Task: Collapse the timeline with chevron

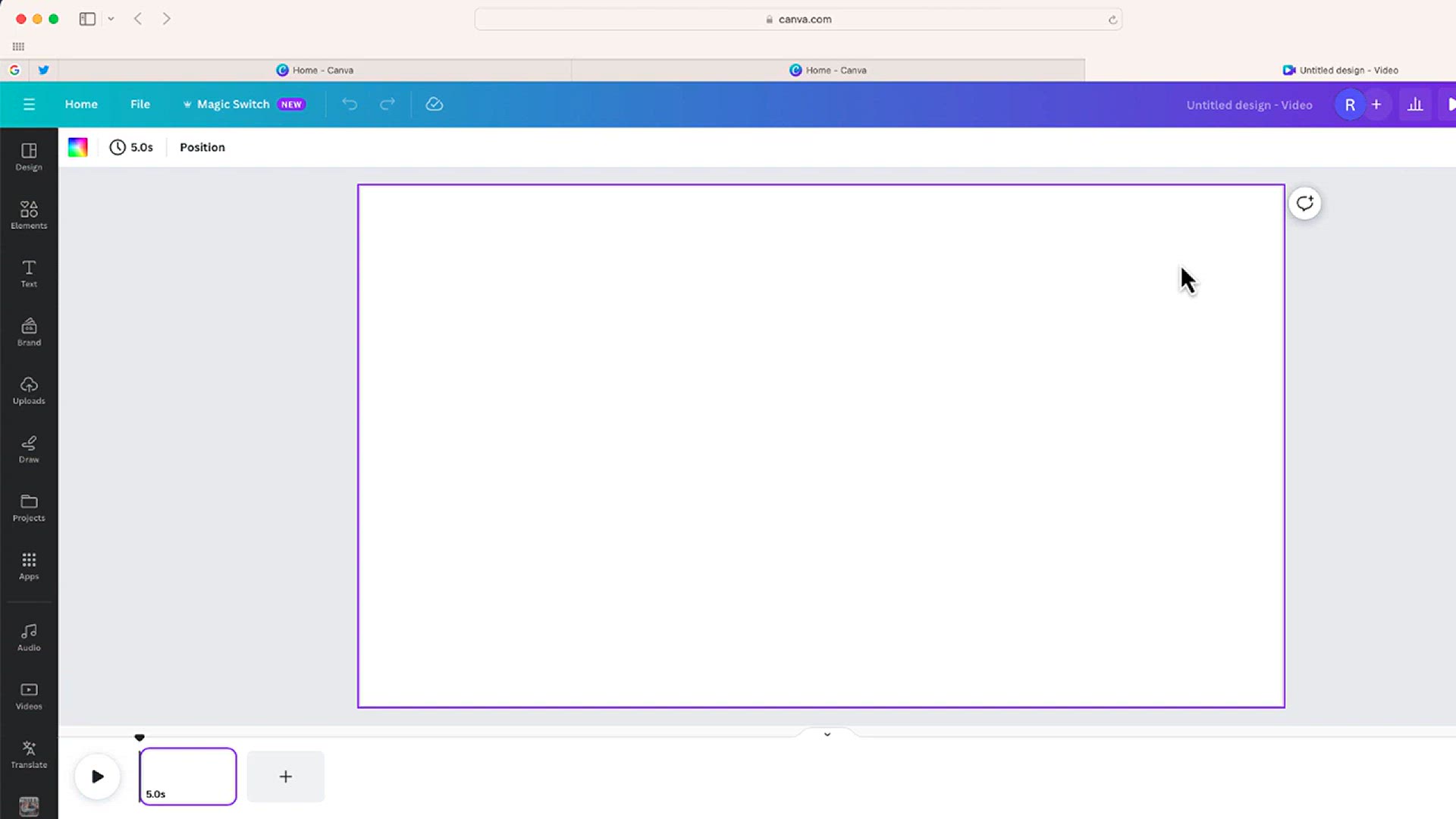Action: click(827, 734)
